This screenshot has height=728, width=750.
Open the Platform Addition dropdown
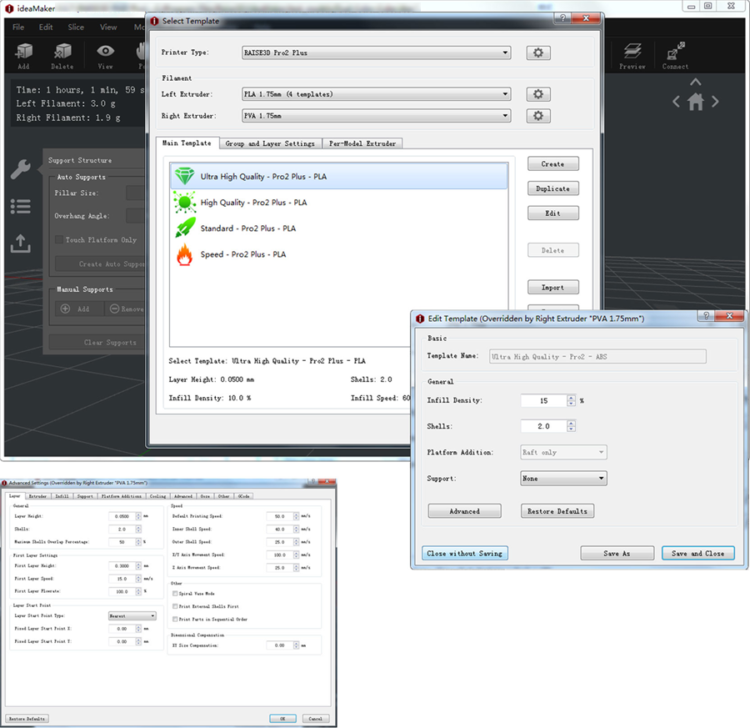563,452
